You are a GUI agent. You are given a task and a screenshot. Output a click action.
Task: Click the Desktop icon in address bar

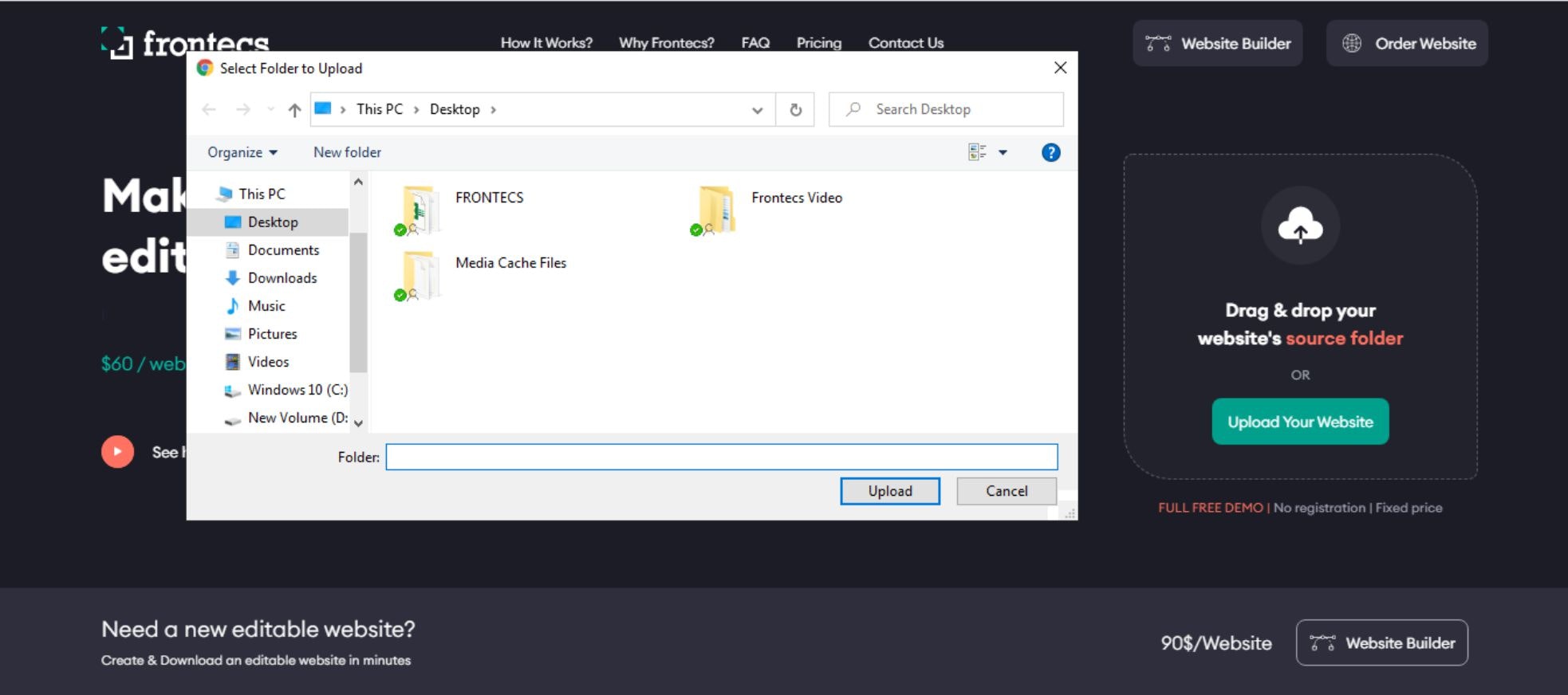coord(323,108)
